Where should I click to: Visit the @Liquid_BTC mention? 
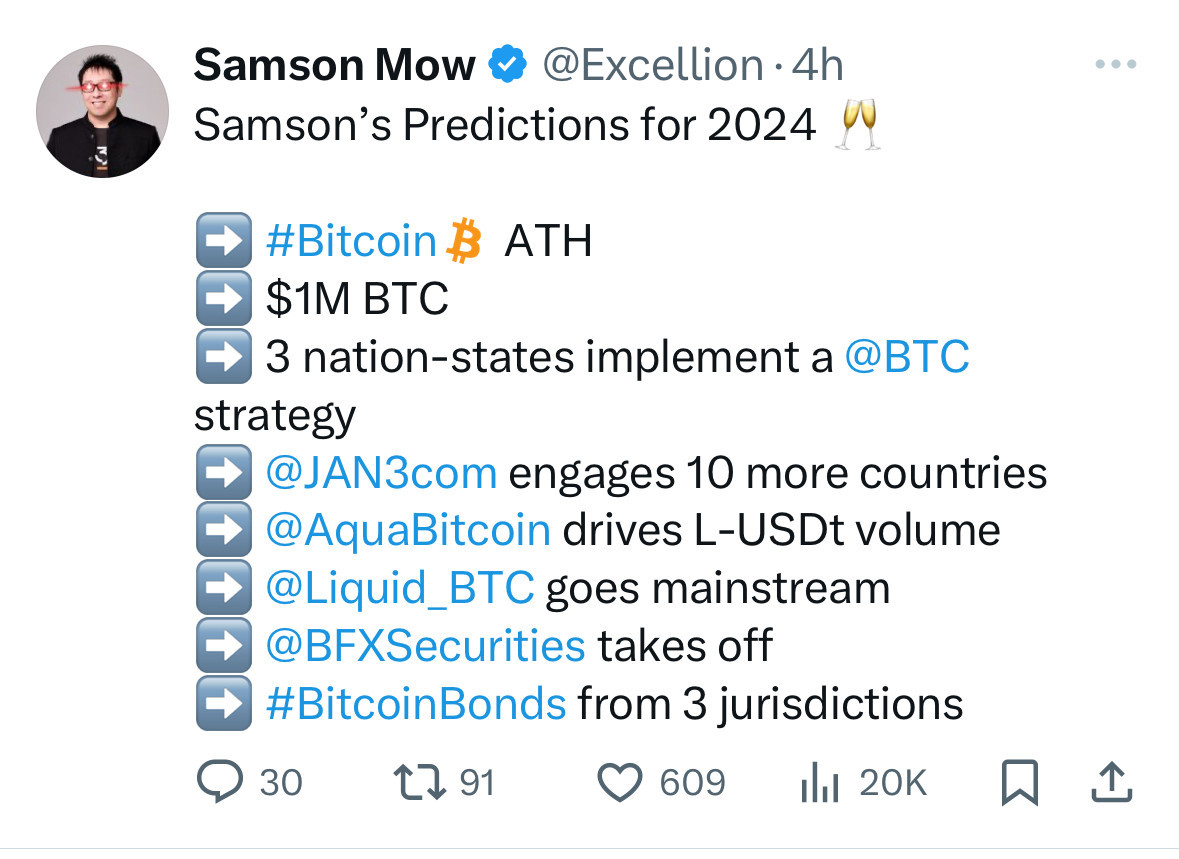tap(400, 588)
